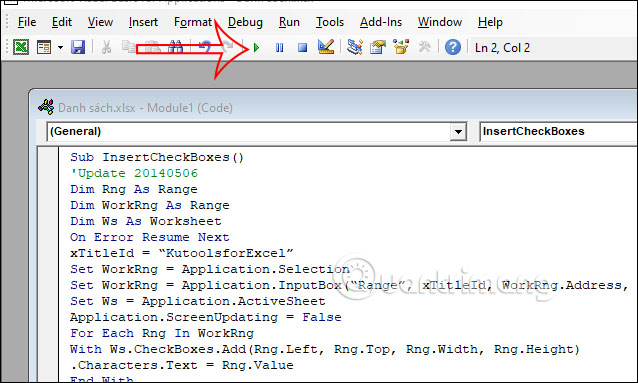
Task: Click the Application.Selection line
Action: [210, 269]
